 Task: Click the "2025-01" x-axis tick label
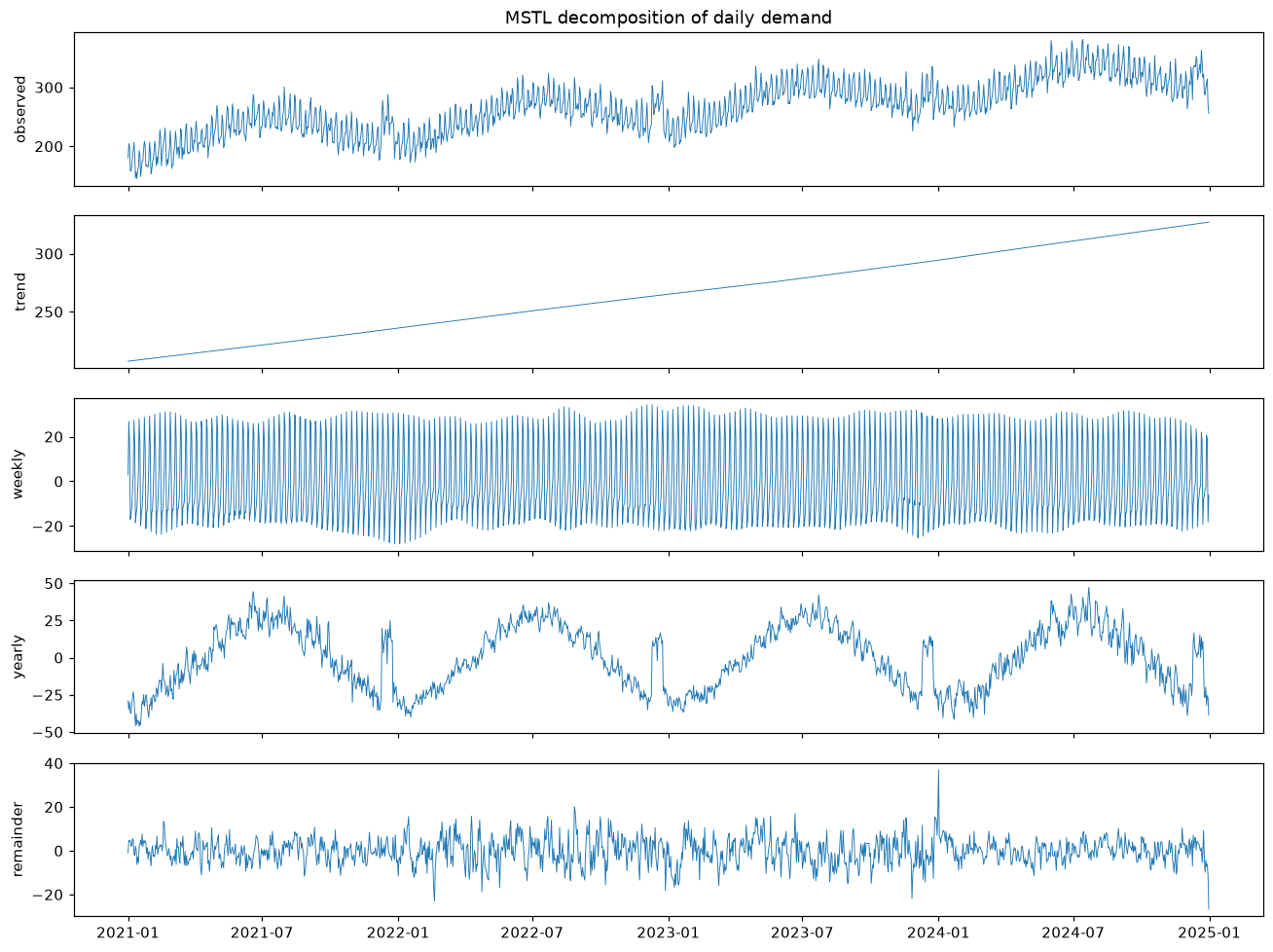(x=1210, y=933)
